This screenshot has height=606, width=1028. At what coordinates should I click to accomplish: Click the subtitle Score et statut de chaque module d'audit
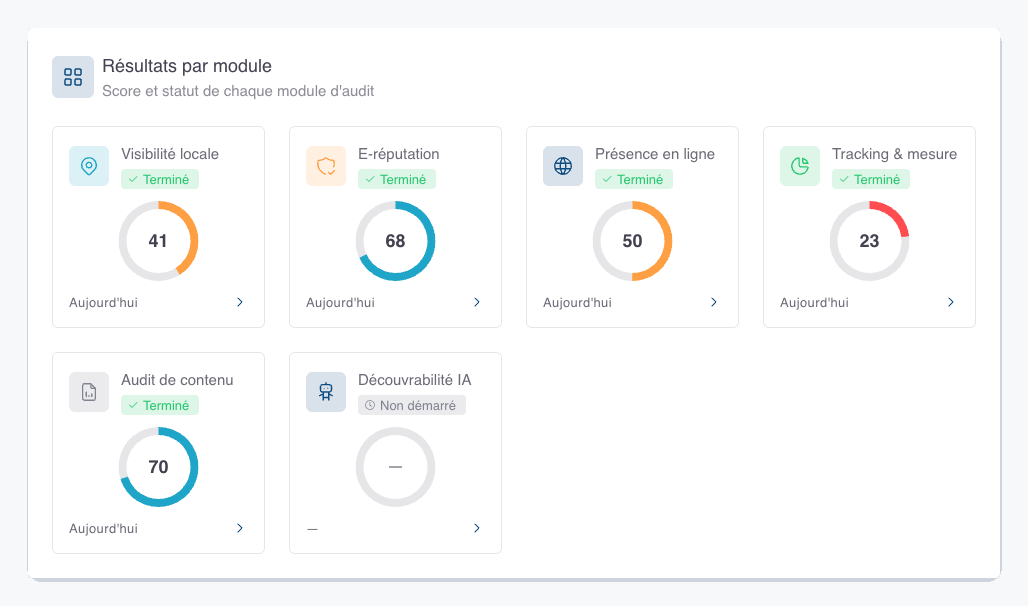[x=238, y=91]
